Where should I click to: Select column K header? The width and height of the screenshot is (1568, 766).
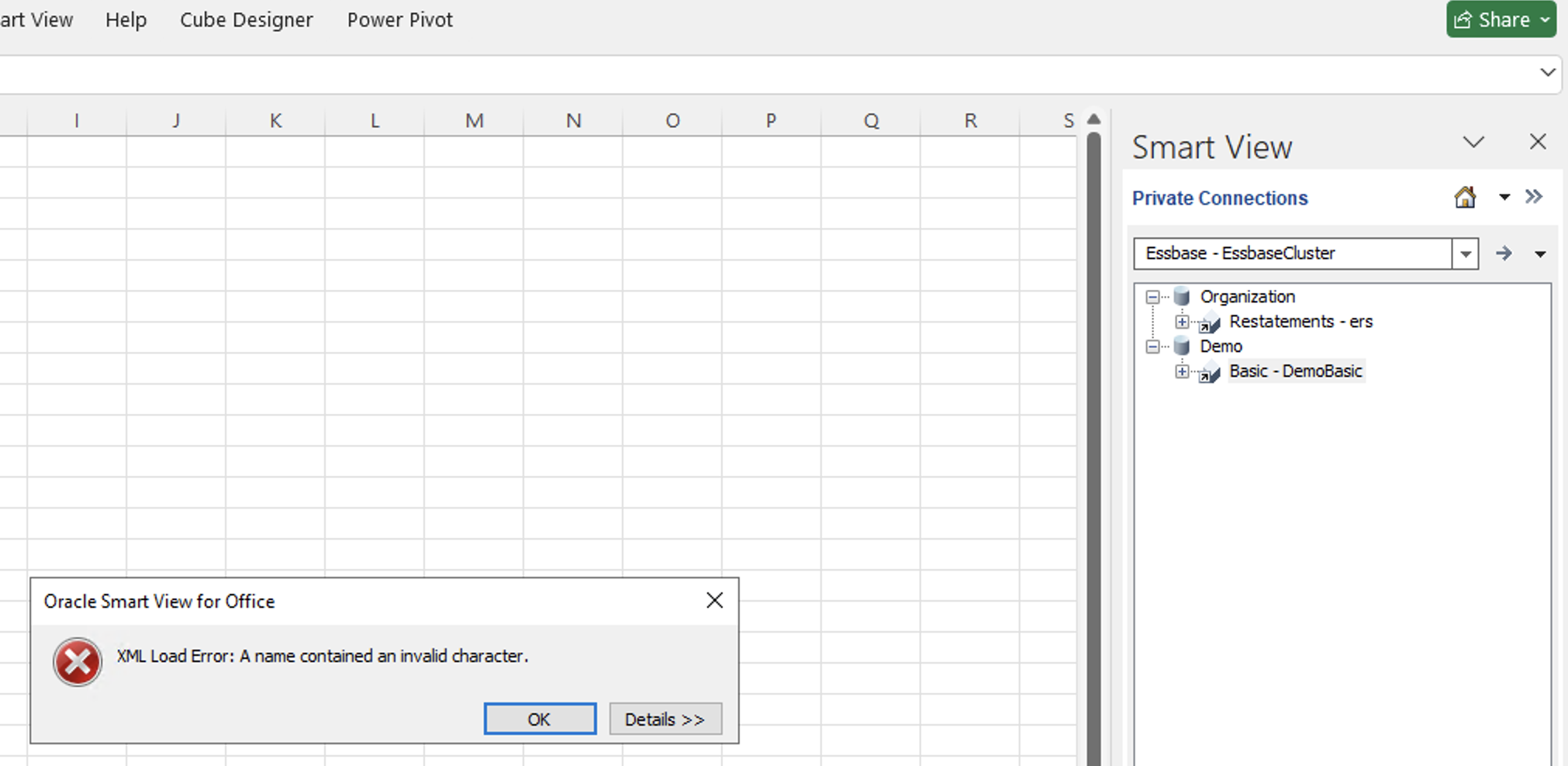[x=275, y=121]
